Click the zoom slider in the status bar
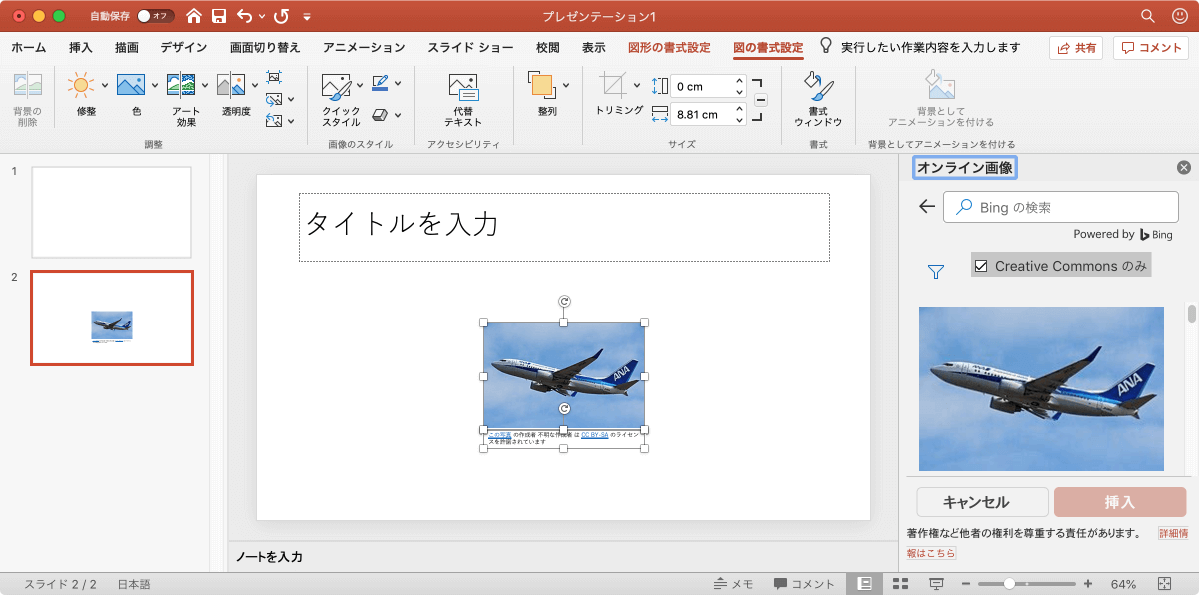This screenshot has width=1199, height=595. [x=1010, y=584]
